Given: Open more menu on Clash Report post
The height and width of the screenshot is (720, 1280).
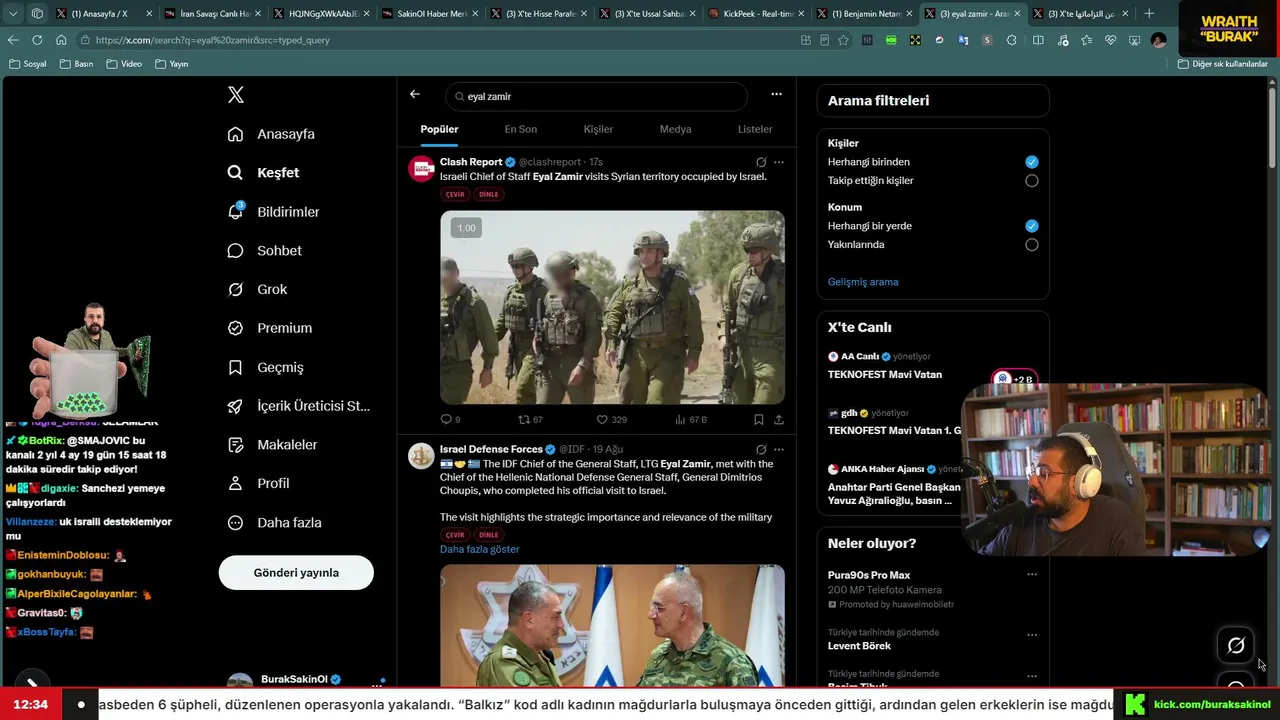Looking at the screenshot, I should click(x=779, y=162).
